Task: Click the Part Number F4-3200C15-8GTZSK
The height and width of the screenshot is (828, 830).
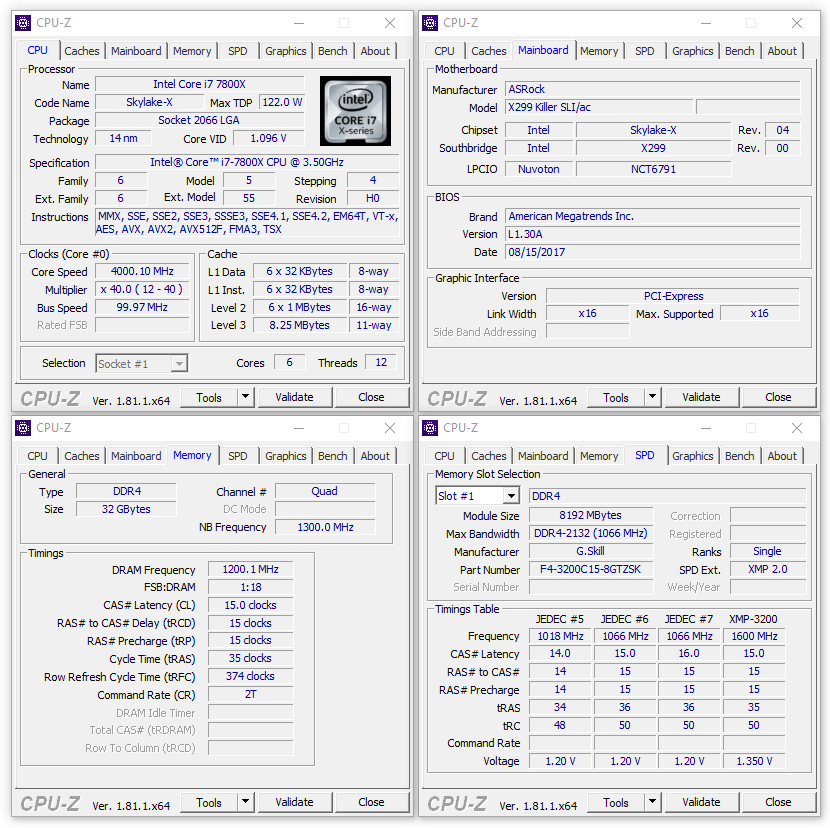Action: [x=591, y=569]
